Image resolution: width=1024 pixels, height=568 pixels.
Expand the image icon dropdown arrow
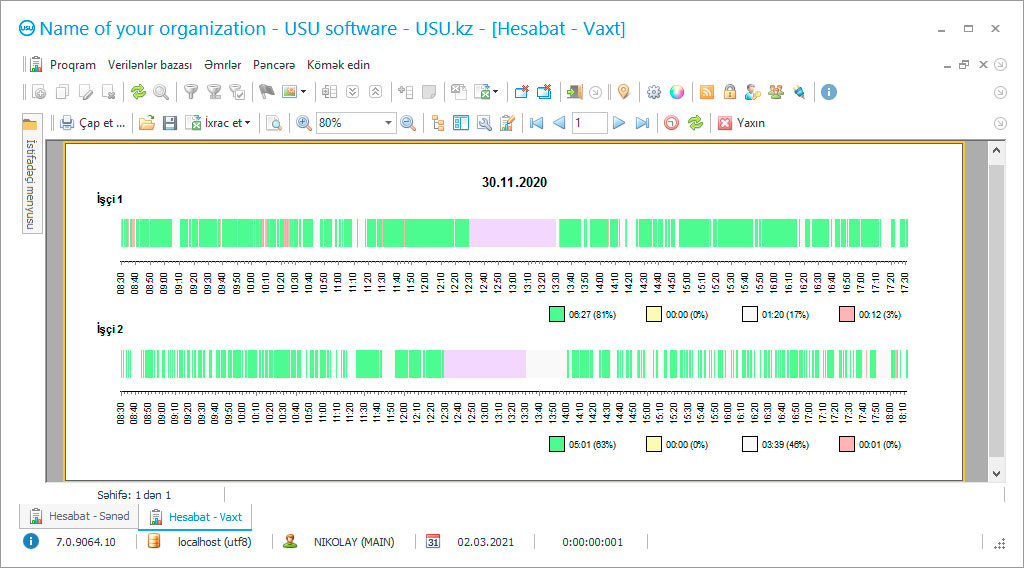point(304,92)
